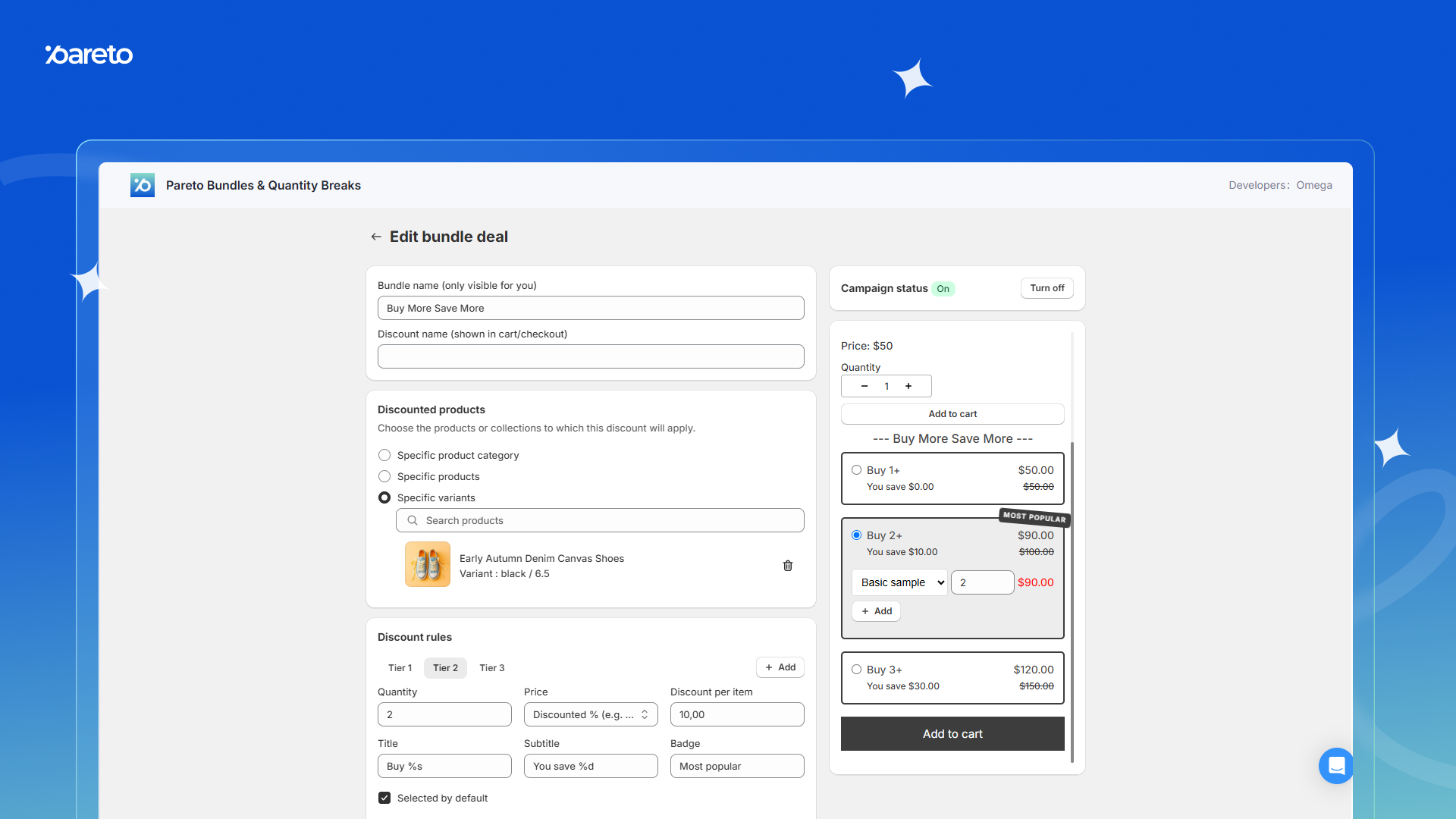Decrease quantity with the minus icon
This screenshot has width=1456, height=819.
click(864, 386)
